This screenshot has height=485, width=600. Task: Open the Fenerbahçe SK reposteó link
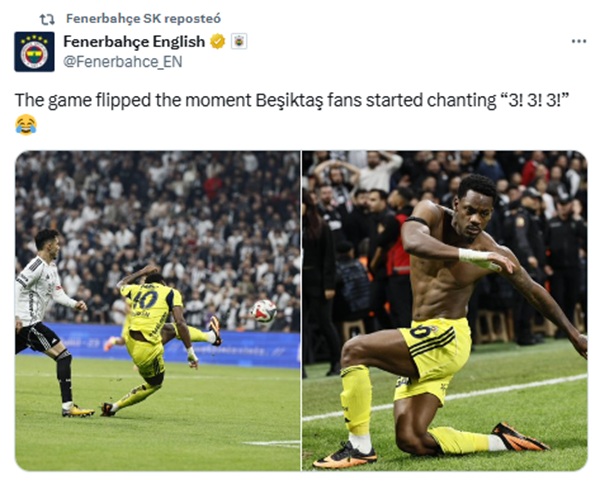coord(143,18)
